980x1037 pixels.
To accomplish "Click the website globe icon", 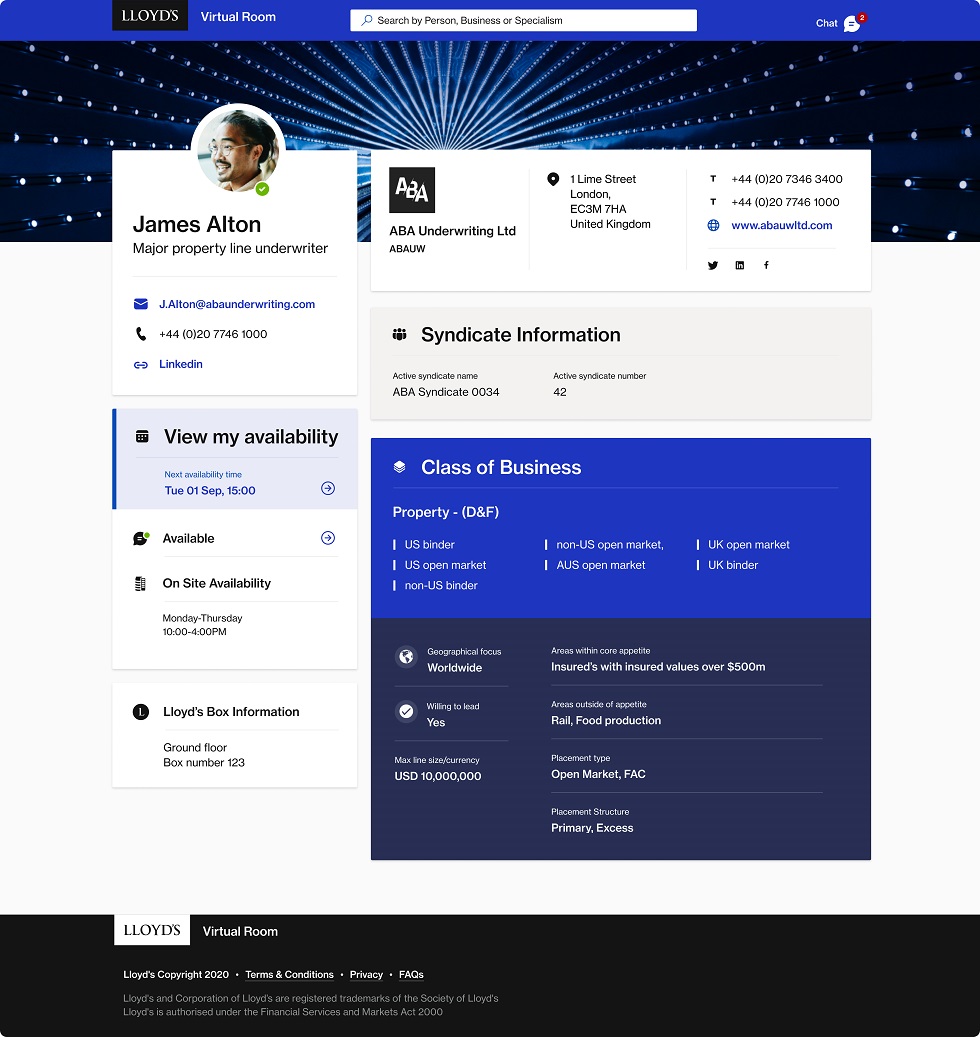I will tap(714, 226).
